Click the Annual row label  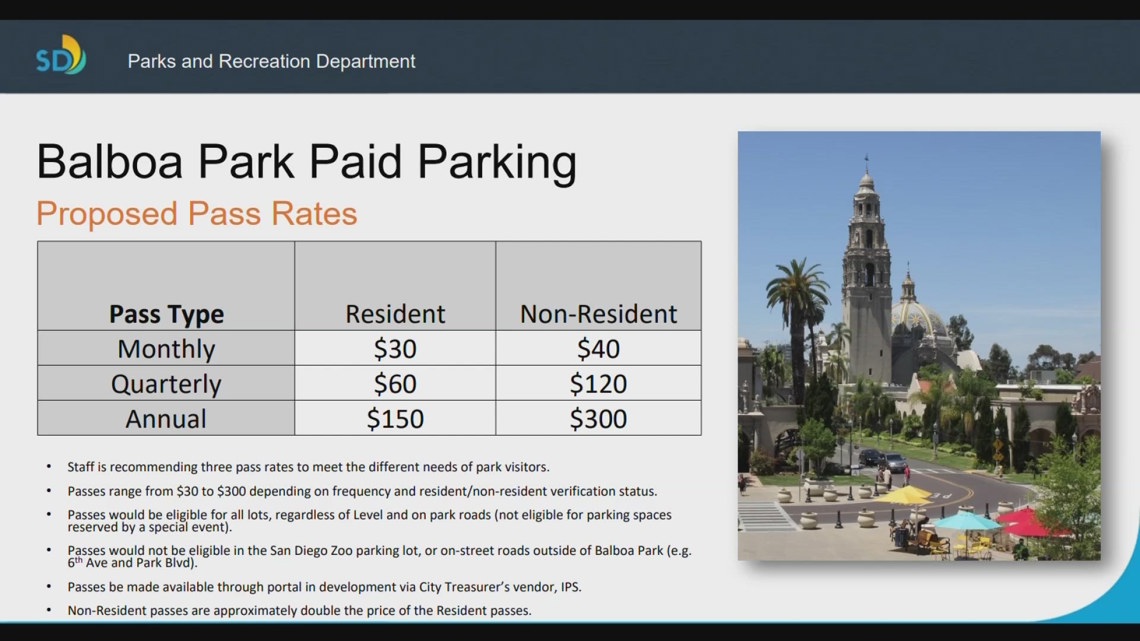click(166, 418)
